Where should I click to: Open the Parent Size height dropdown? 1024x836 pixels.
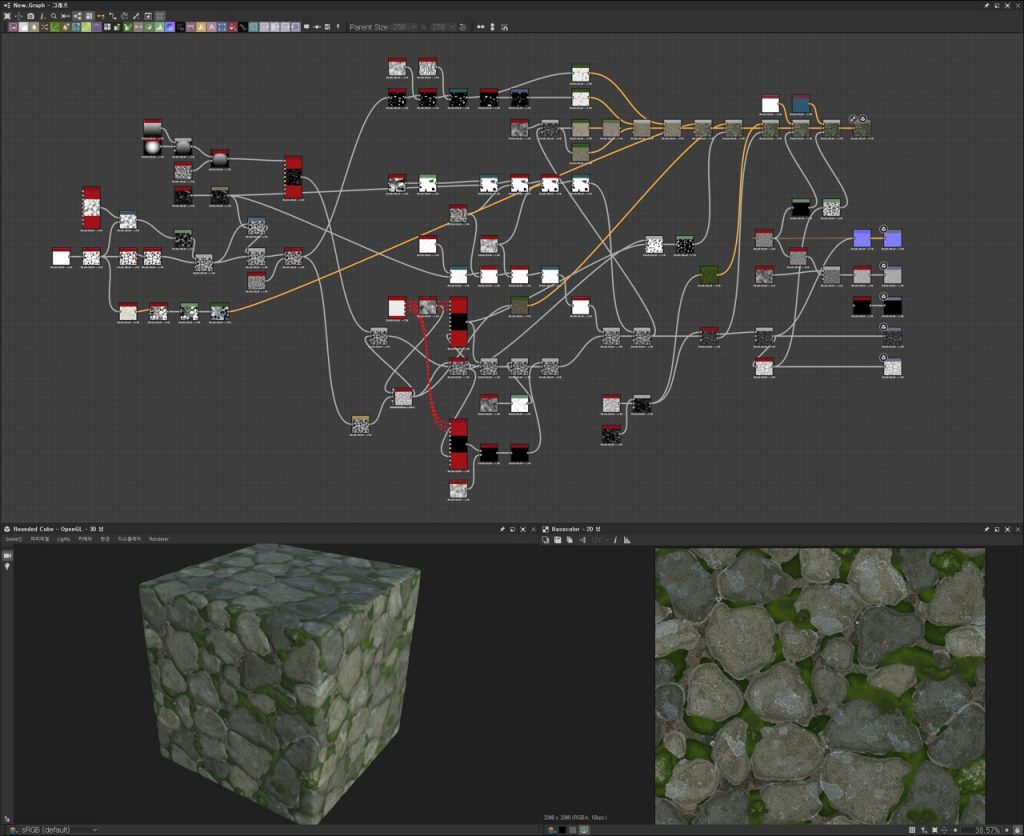444,27
